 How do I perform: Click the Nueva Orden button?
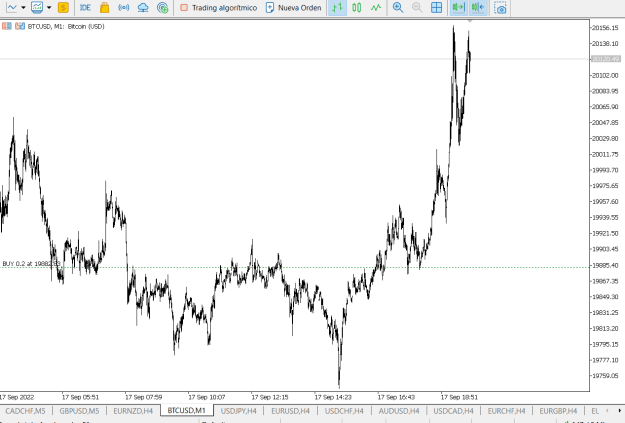pyautogui.click(x=293, y=8)
